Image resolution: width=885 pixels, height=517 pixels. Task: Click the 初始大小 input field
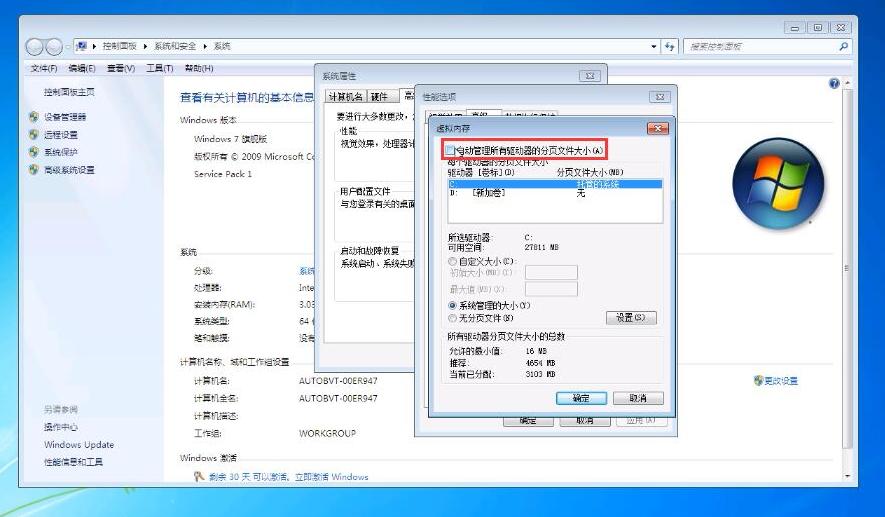pos(551,273)
